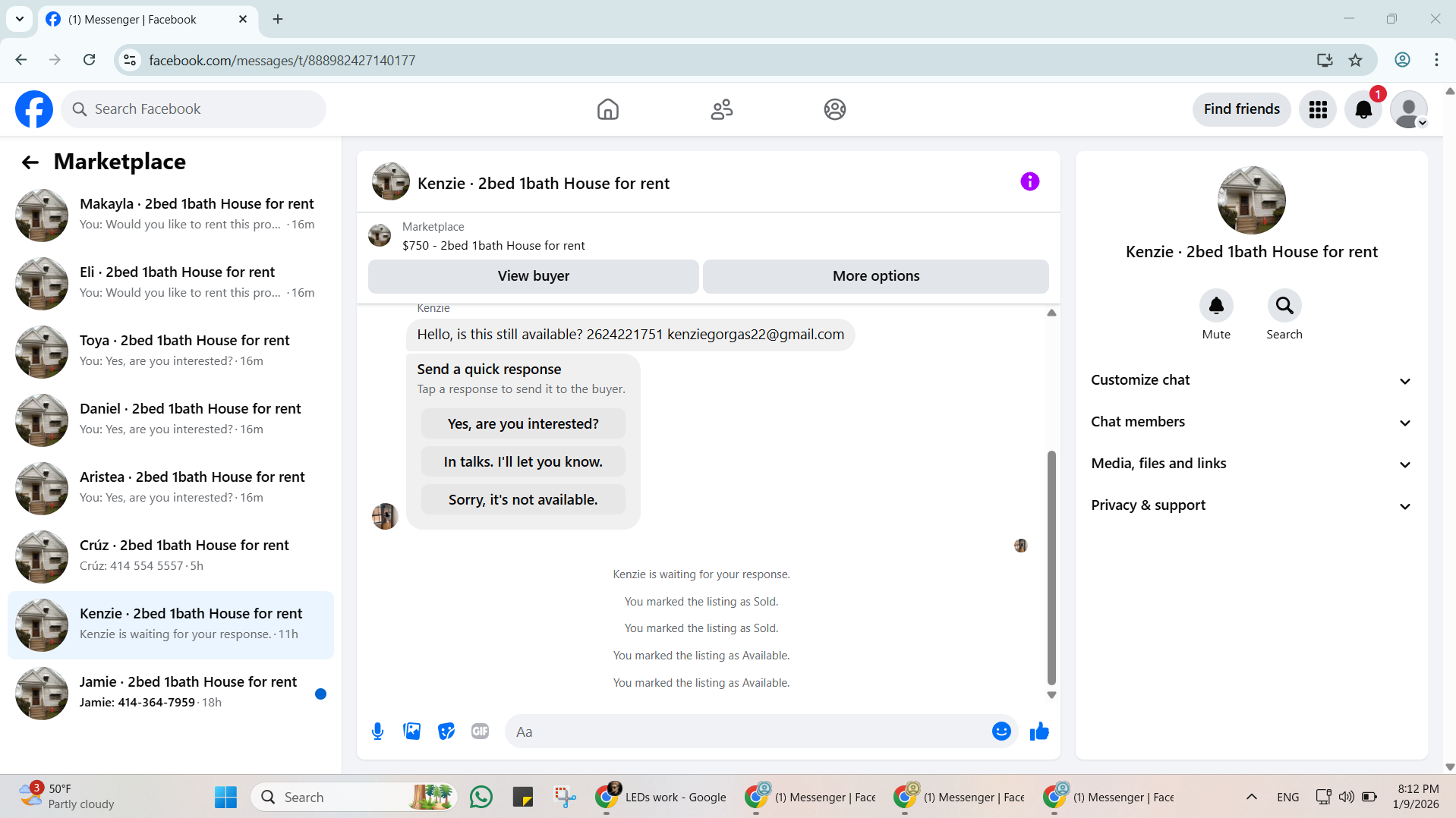
Task: Select the Messenger | Facebook browser tab
Action: [147, 20]
